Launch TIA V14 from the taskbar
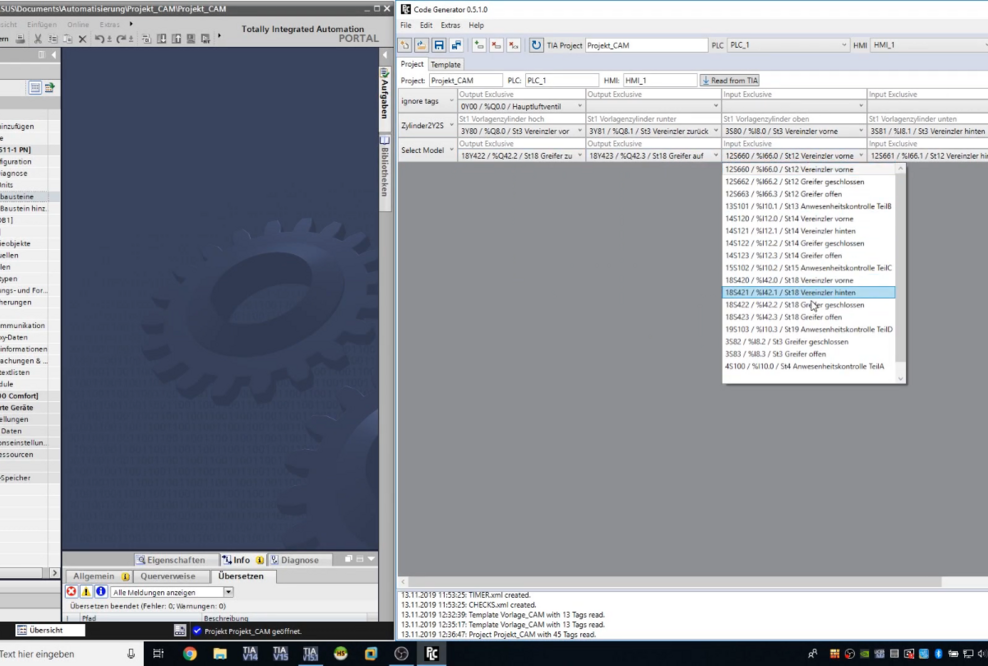The image size is (988, 666). (250, 654)
